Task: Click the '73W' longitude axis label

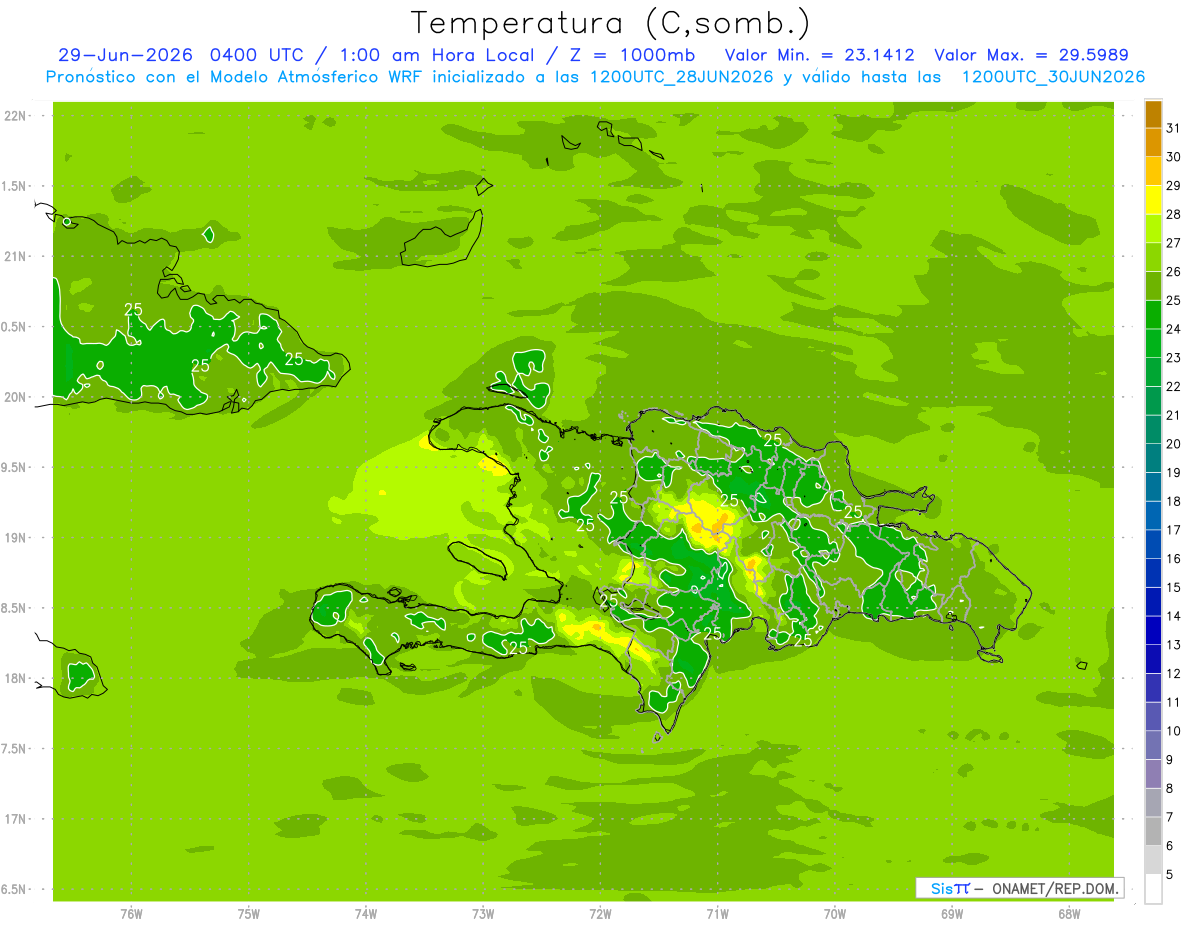Action: point(483,914)
